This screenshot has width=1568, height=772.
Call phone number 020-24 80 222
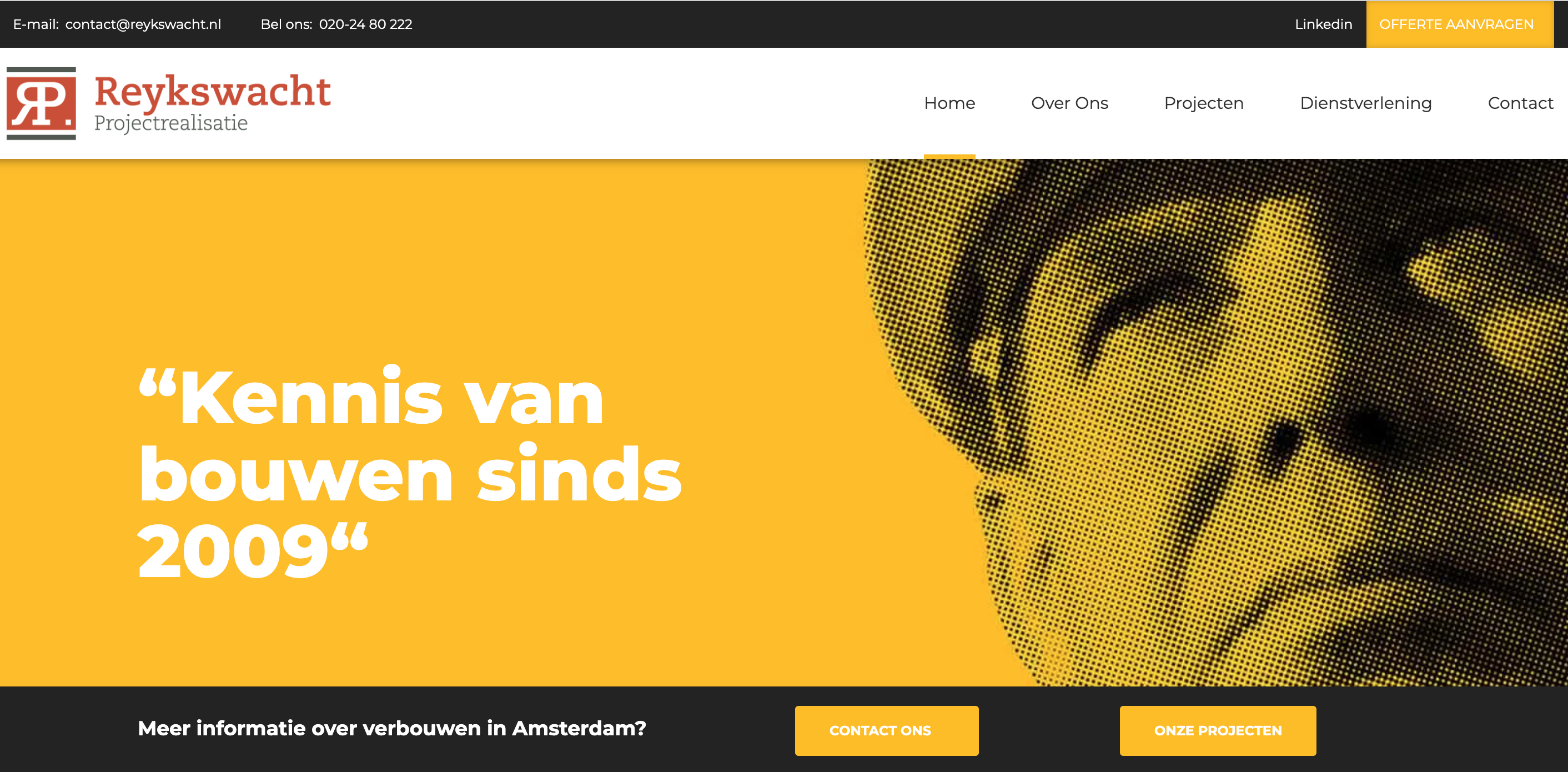pos(365,24)
